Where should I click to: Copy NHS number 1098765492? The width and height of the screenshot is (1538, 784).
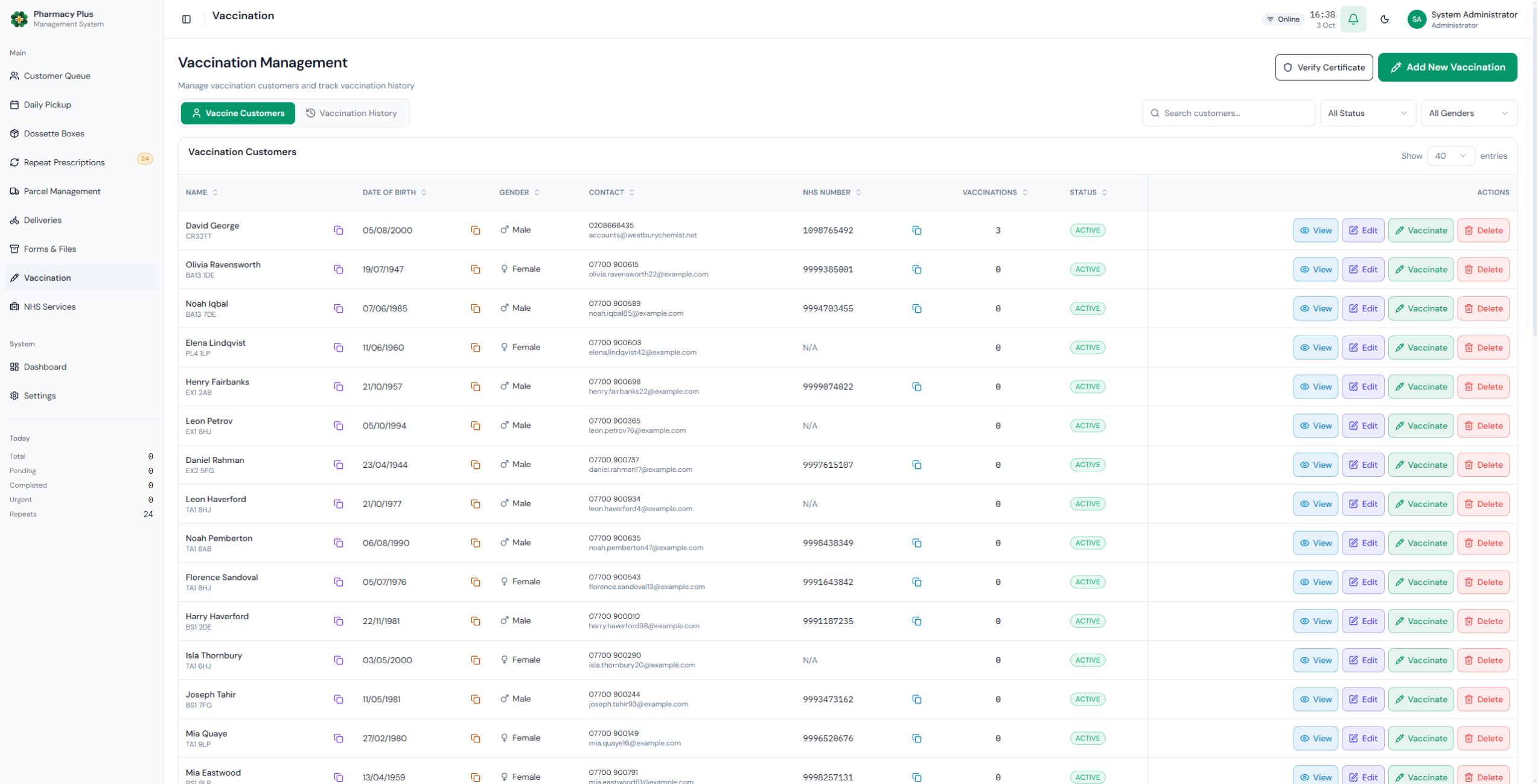917,231
